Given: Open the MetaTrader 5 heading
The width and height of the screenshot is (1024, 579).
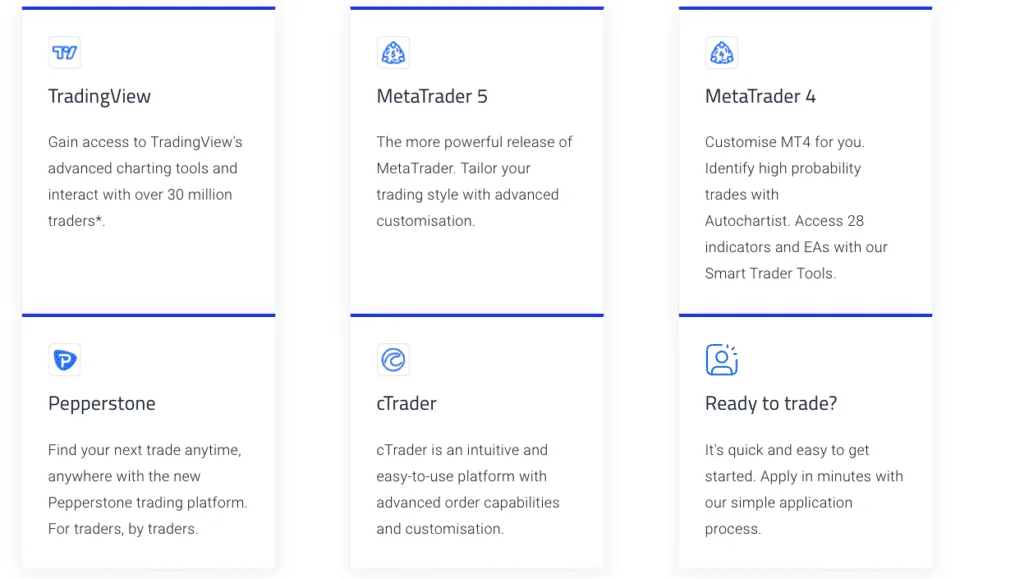Looking at the screenshot, I should click(x=432, y=96).
